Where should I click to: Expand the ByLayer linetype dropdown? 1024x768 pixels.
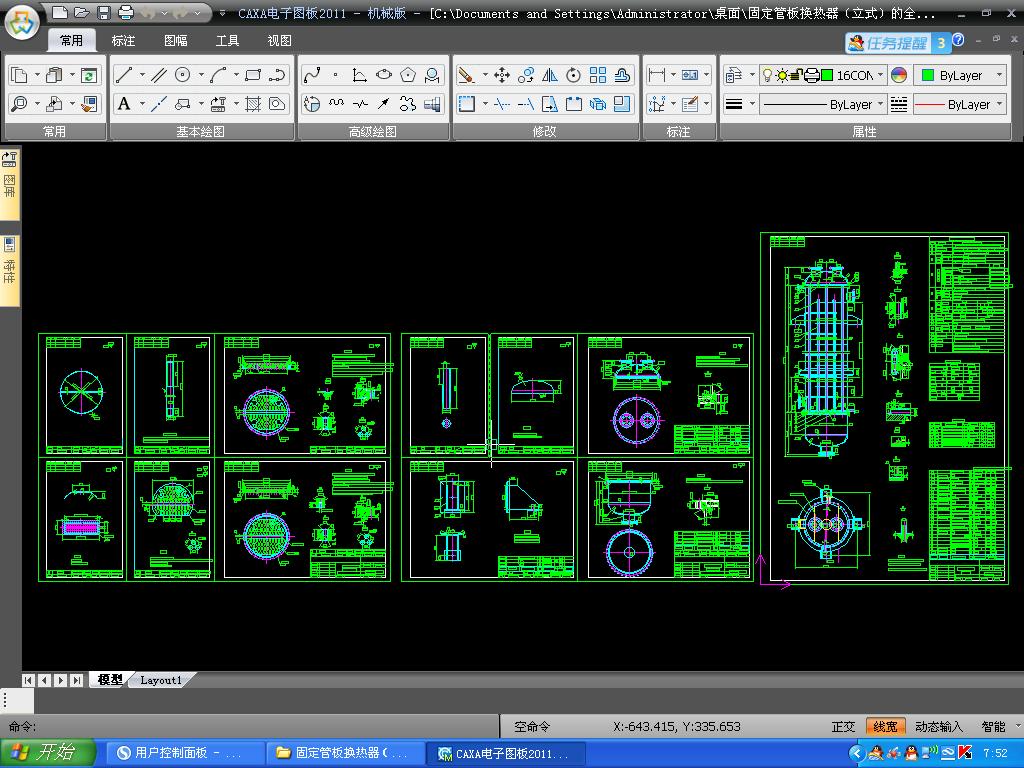881,104
